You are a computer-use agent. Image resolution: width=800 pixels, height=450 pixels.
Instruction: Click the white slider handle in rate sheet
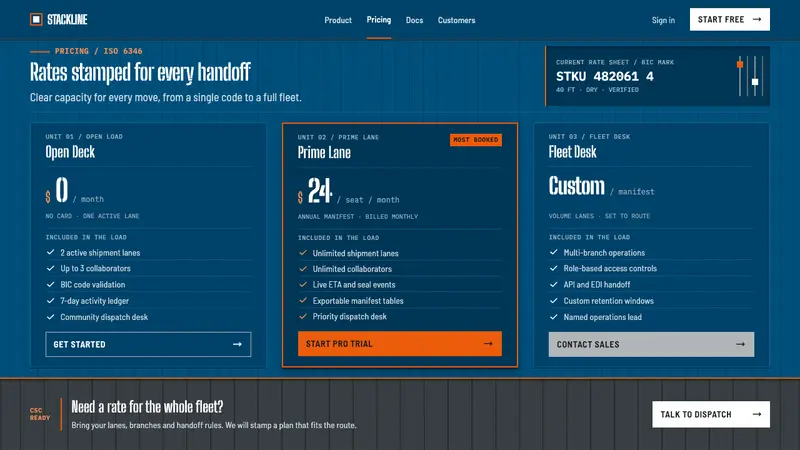click(x=755, y=82)
